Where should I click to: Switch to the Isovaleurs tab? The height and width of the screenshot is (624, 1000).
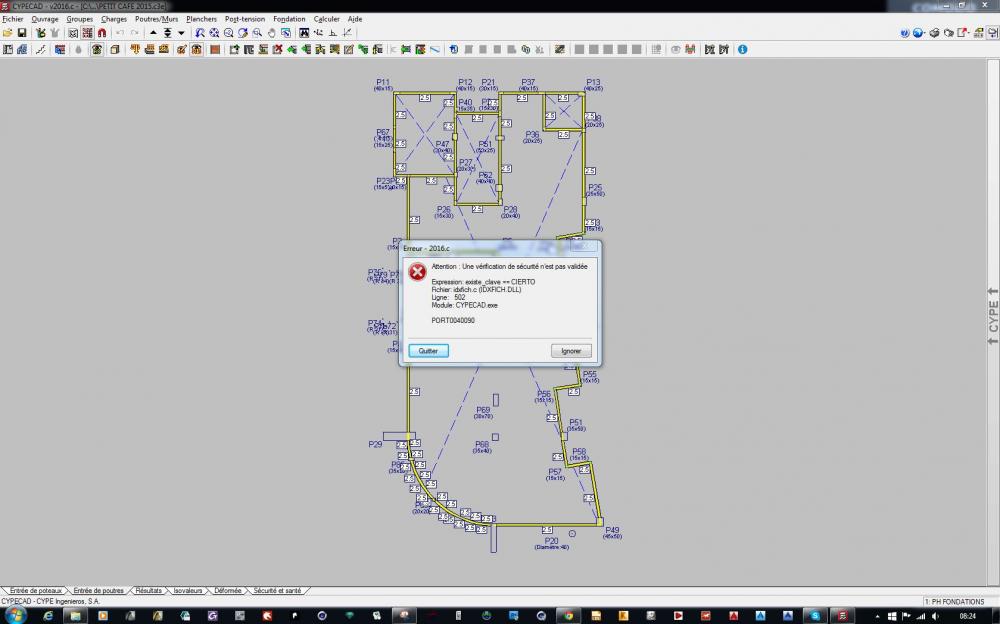coord(188,591)
